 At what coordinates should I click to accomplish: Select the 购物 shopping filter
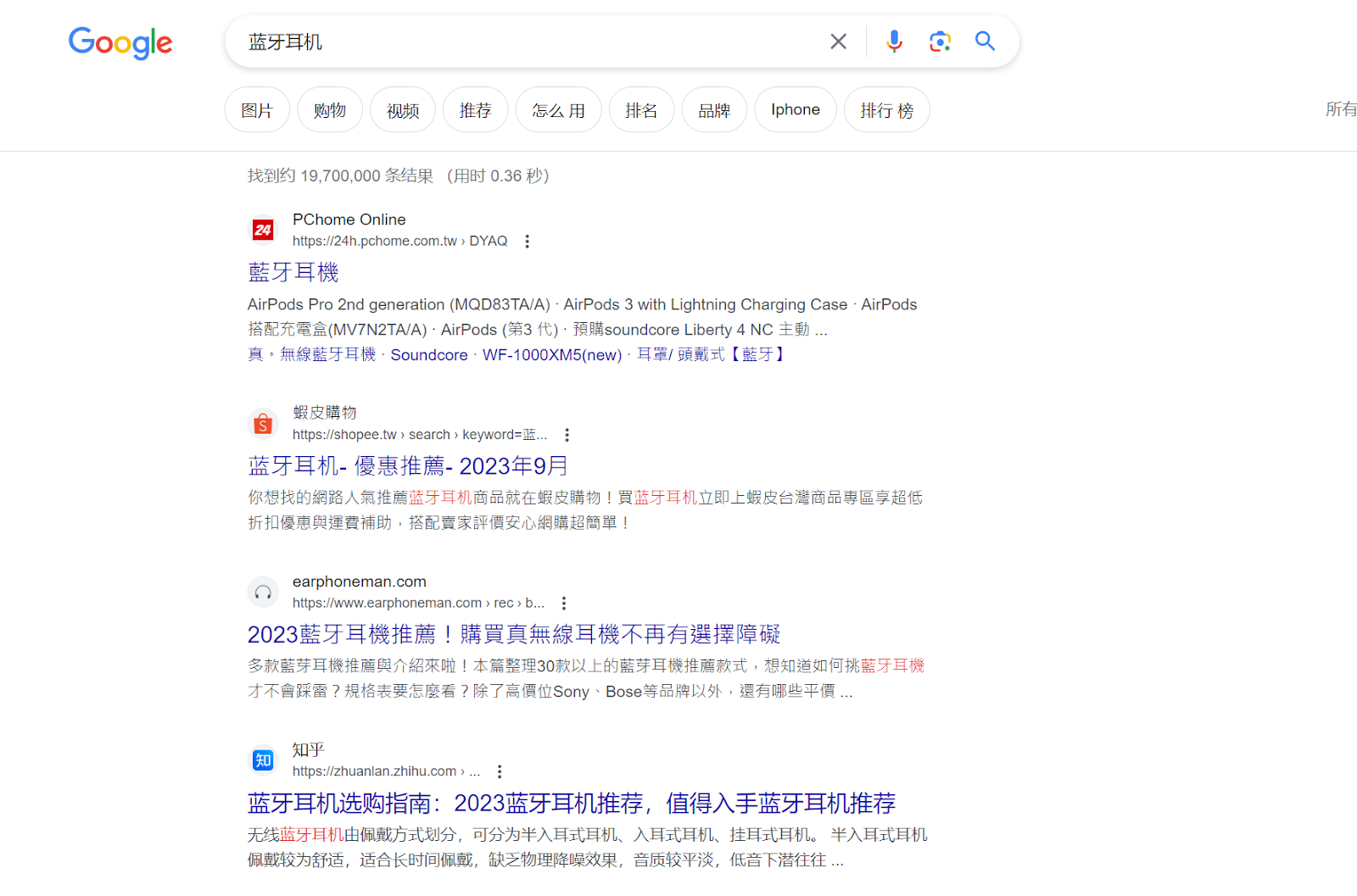329,110
